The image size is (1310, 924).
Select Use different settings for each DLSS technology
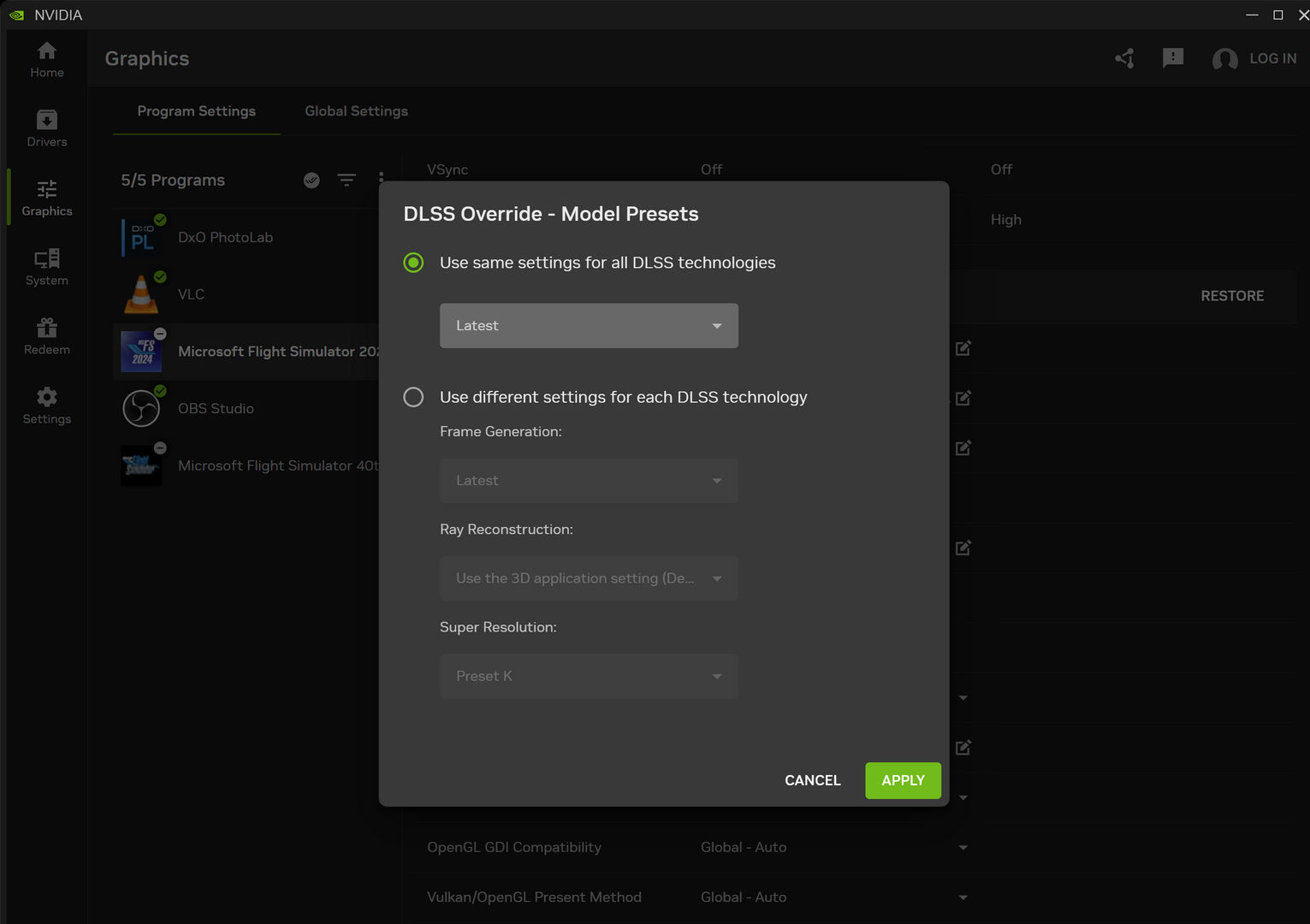tap(413, 397)
